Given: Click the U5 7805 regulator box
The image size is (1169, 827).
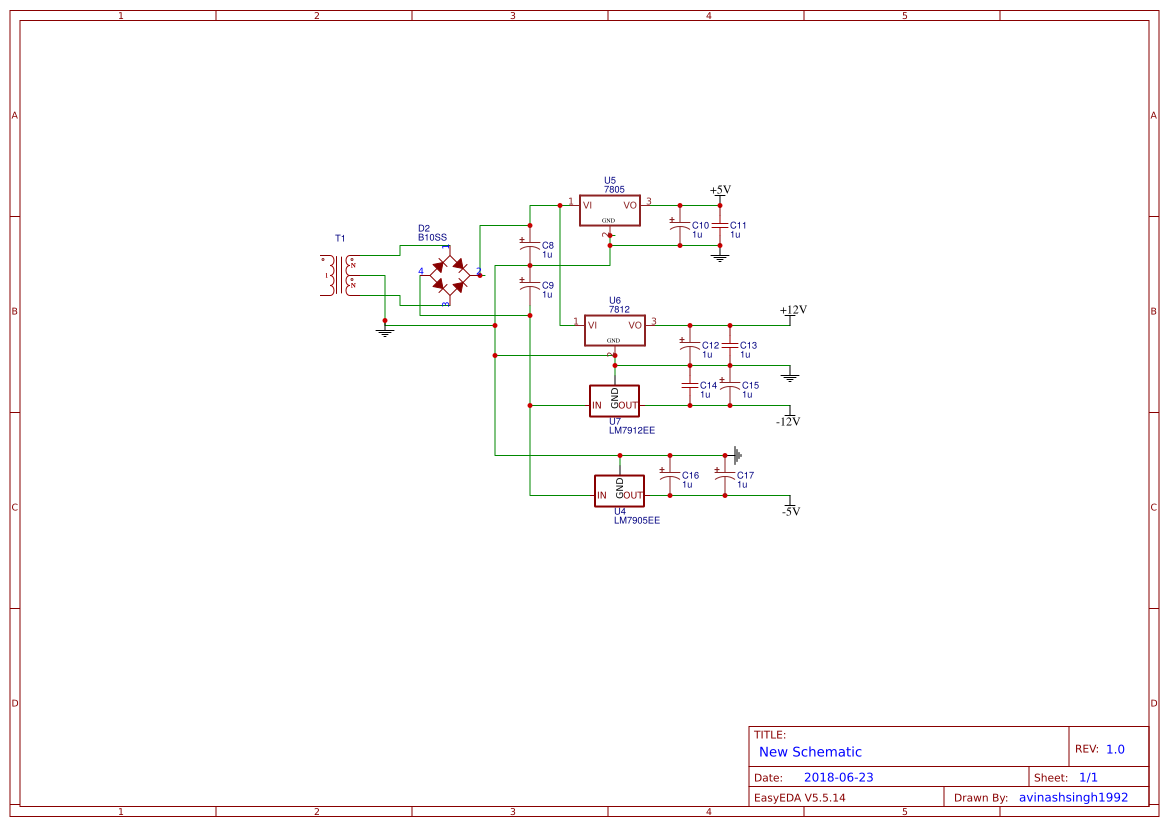Looking at the screenshot, I should [x=609, y=210].
